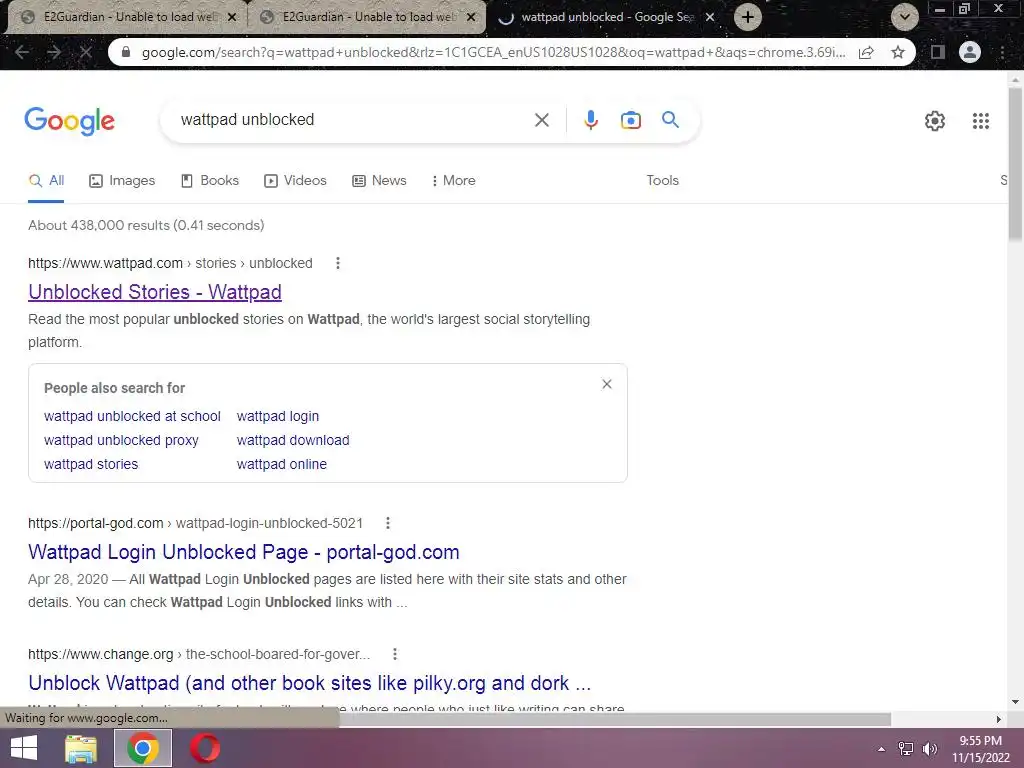Search by image with camera icon

pyautogui.click(x=630, y=120)
